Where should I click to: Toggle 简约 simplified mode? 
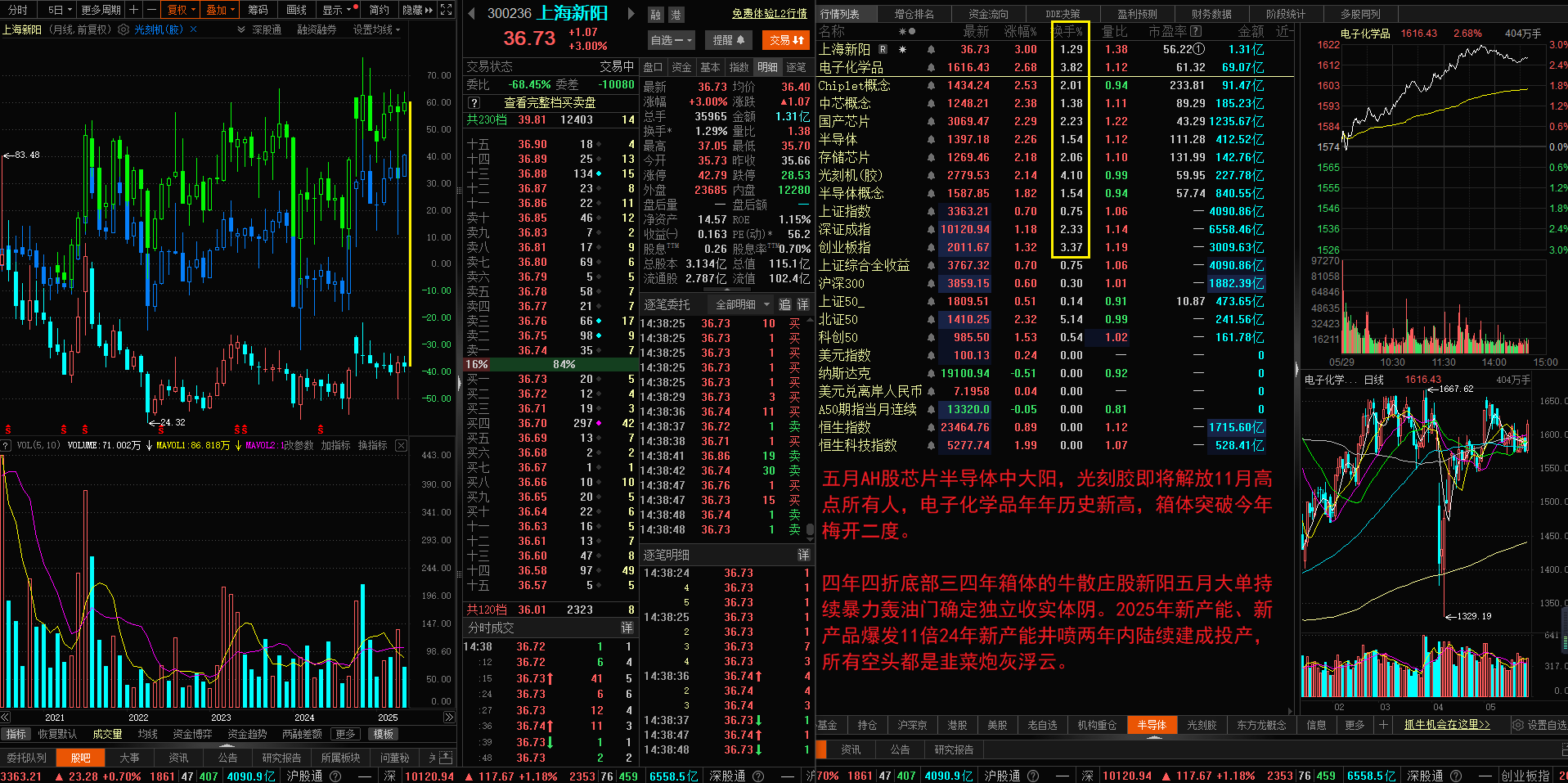tap(379, 10)
